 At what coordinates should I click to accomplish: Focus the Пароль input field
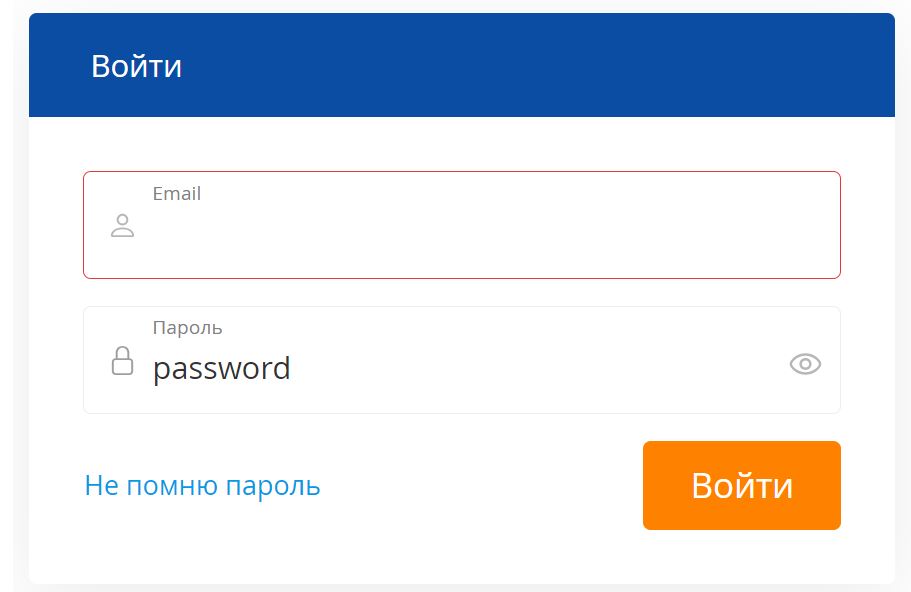point(462,360)
